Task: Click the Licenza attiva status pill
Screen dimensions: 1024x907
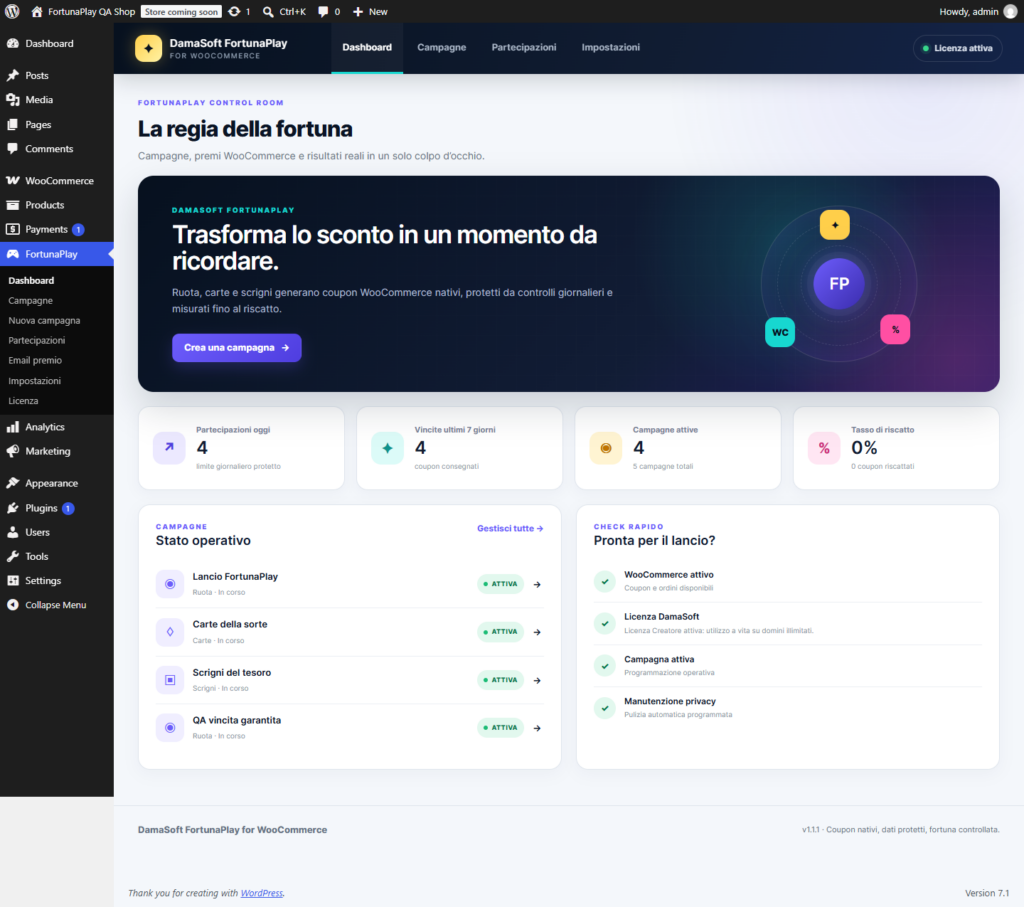Action: click(957, 48)
